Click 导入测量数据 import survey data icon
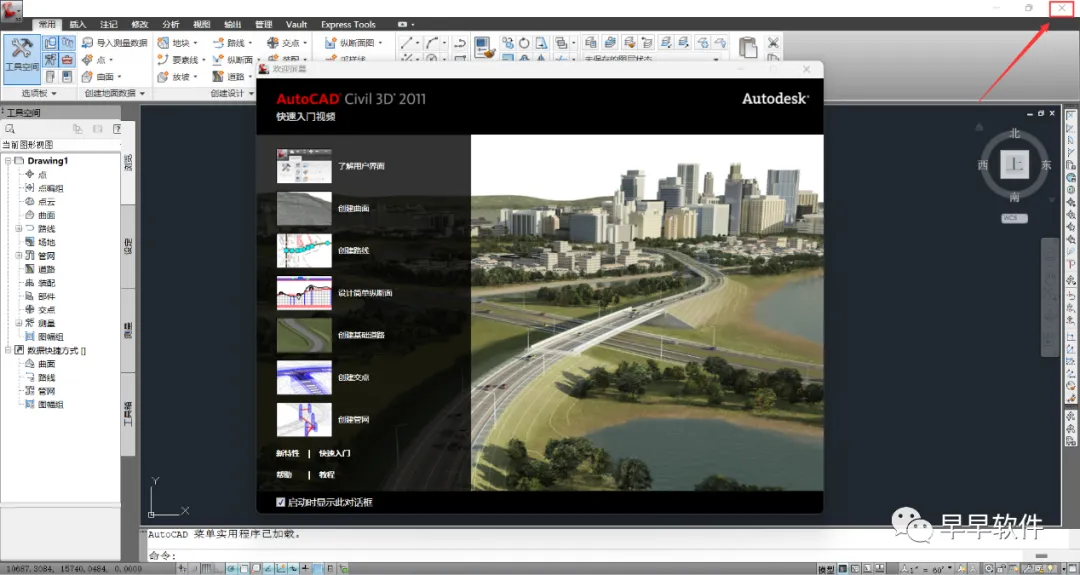Screen dimensions: 1080x575 88,43
